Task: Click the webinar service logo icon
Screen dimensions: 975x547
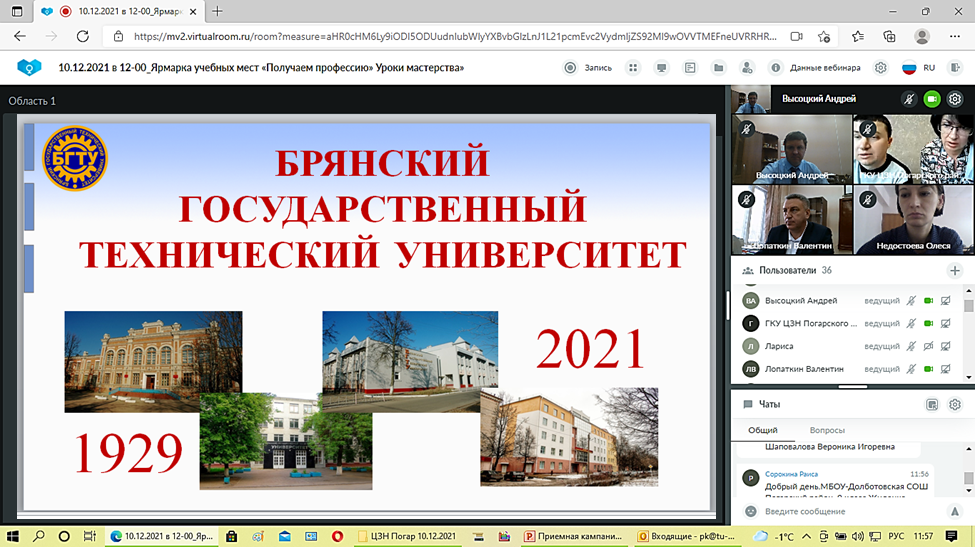Action: click(x=29, y=67)
